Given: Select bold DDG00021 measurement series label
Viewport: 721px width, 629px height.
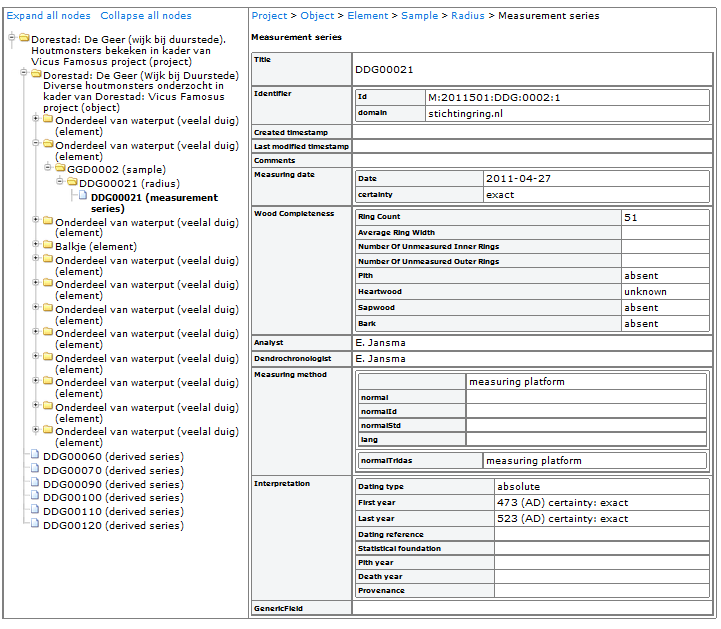Looking at the screenshot, I should point(154,203).
